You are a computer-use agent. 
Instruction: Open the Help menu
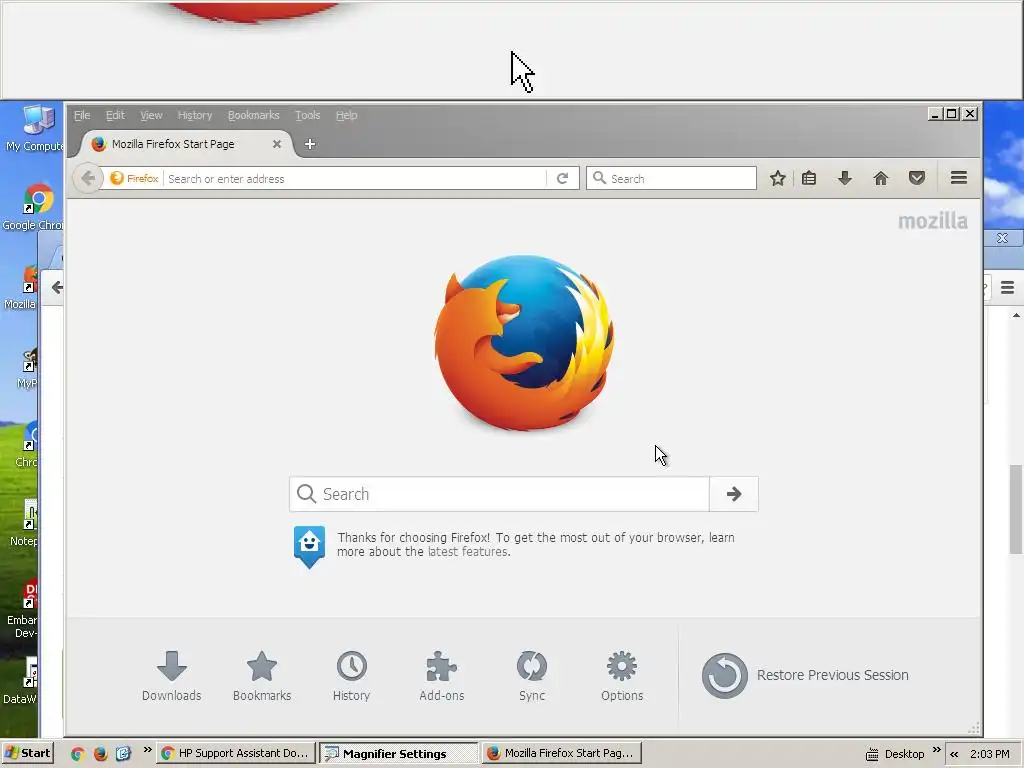click(x=346, y=115)
